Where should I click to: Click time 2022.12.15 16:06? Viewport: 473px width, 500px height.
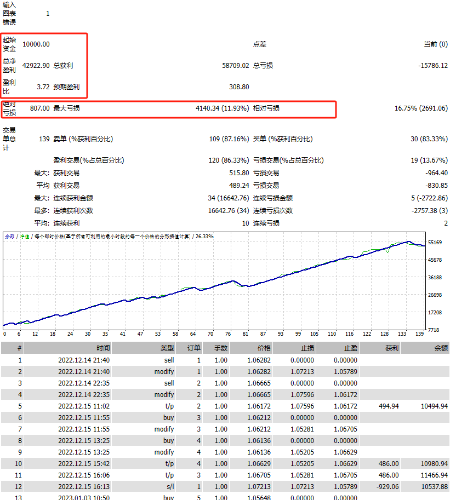(84, 475)
